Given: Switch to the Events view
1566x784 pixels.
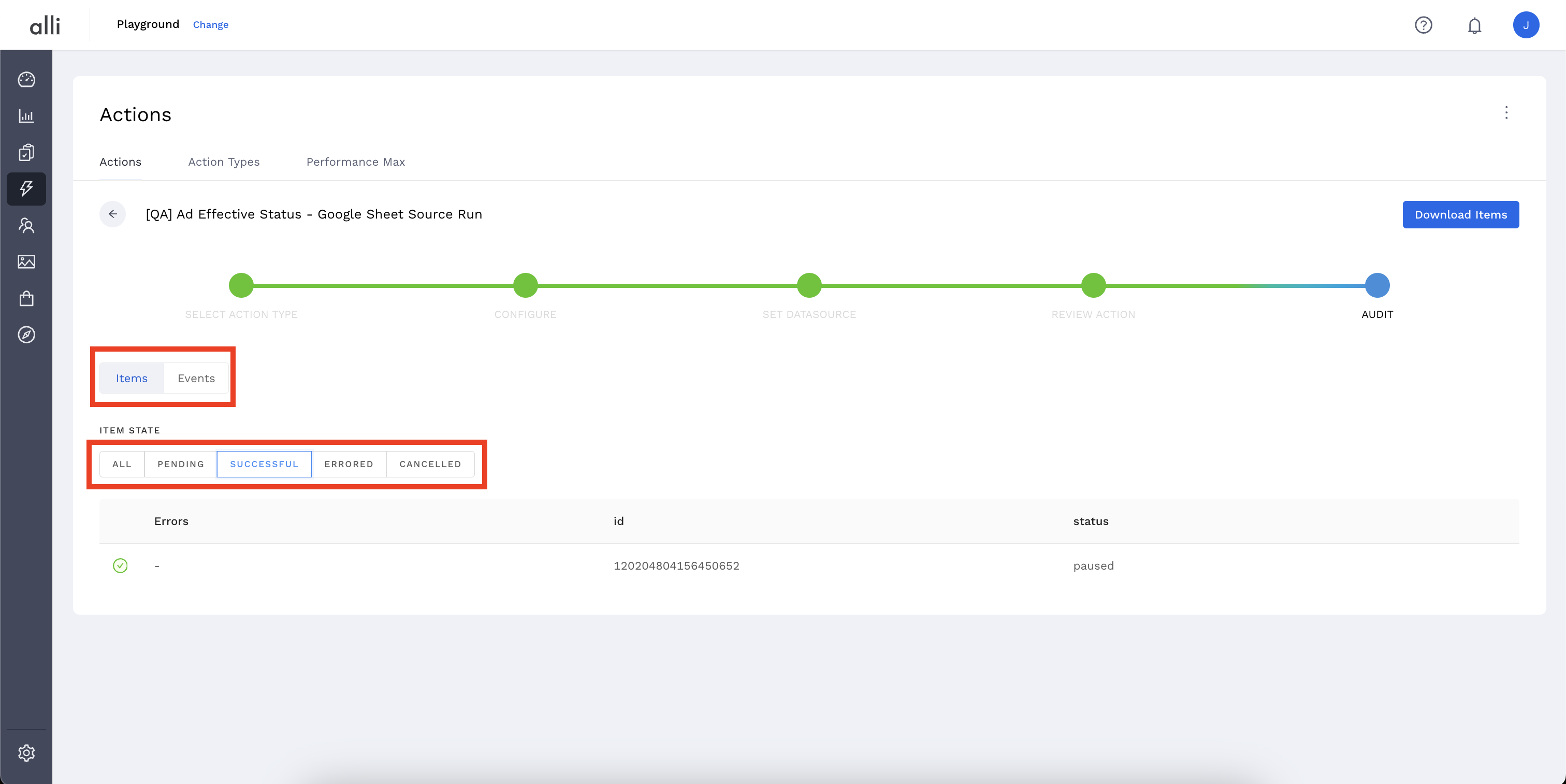Looking at the screenshot, I should point(196,378).
